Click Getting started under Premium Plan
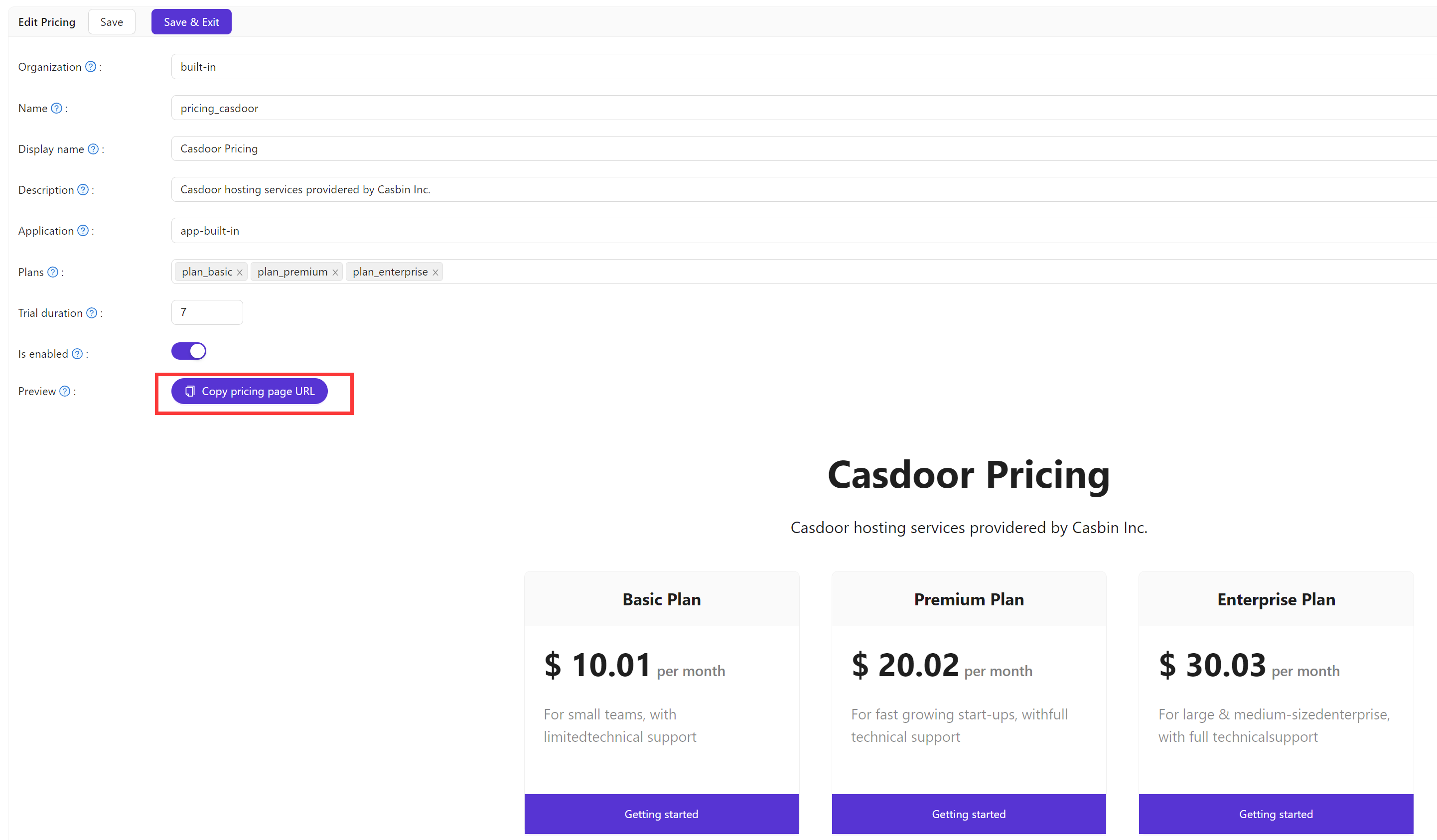Viewport: 1437px width, 840px height. tap(968, 814)
